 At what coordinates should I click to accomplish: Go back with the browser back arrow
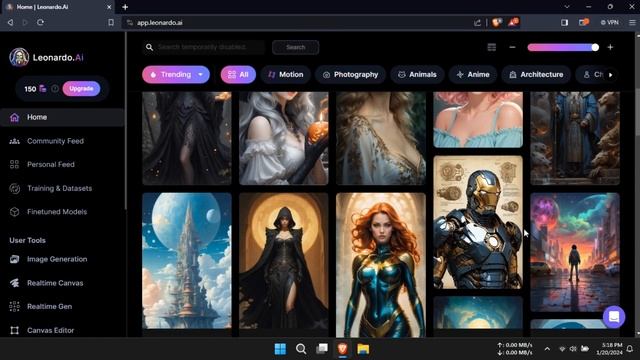click(10, 22)
